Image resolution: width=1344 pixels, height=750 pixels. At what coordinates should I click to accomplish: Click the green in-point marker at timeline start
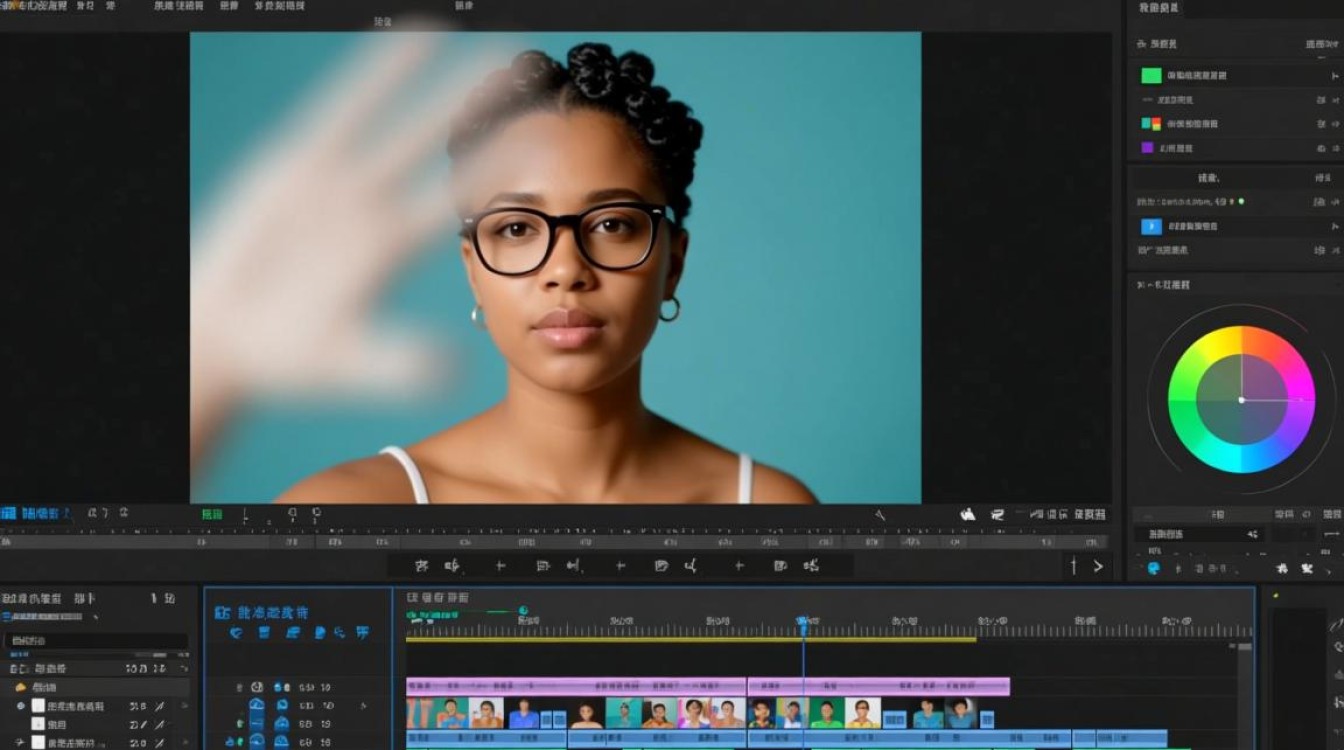pyautogui.click(x=411, y=612)
